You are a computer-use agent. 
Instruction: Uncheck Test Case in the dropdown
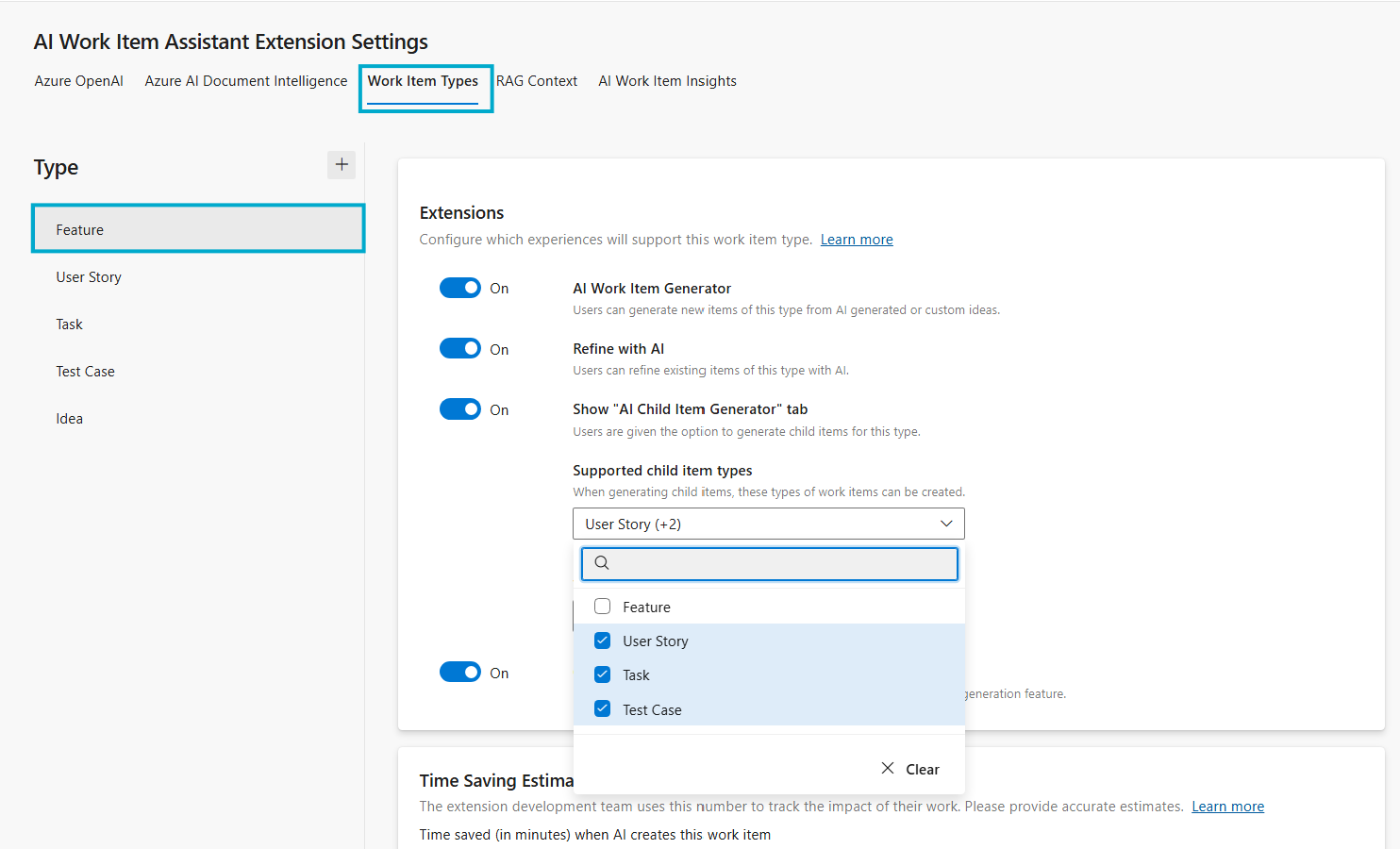(x=602, y=708)
